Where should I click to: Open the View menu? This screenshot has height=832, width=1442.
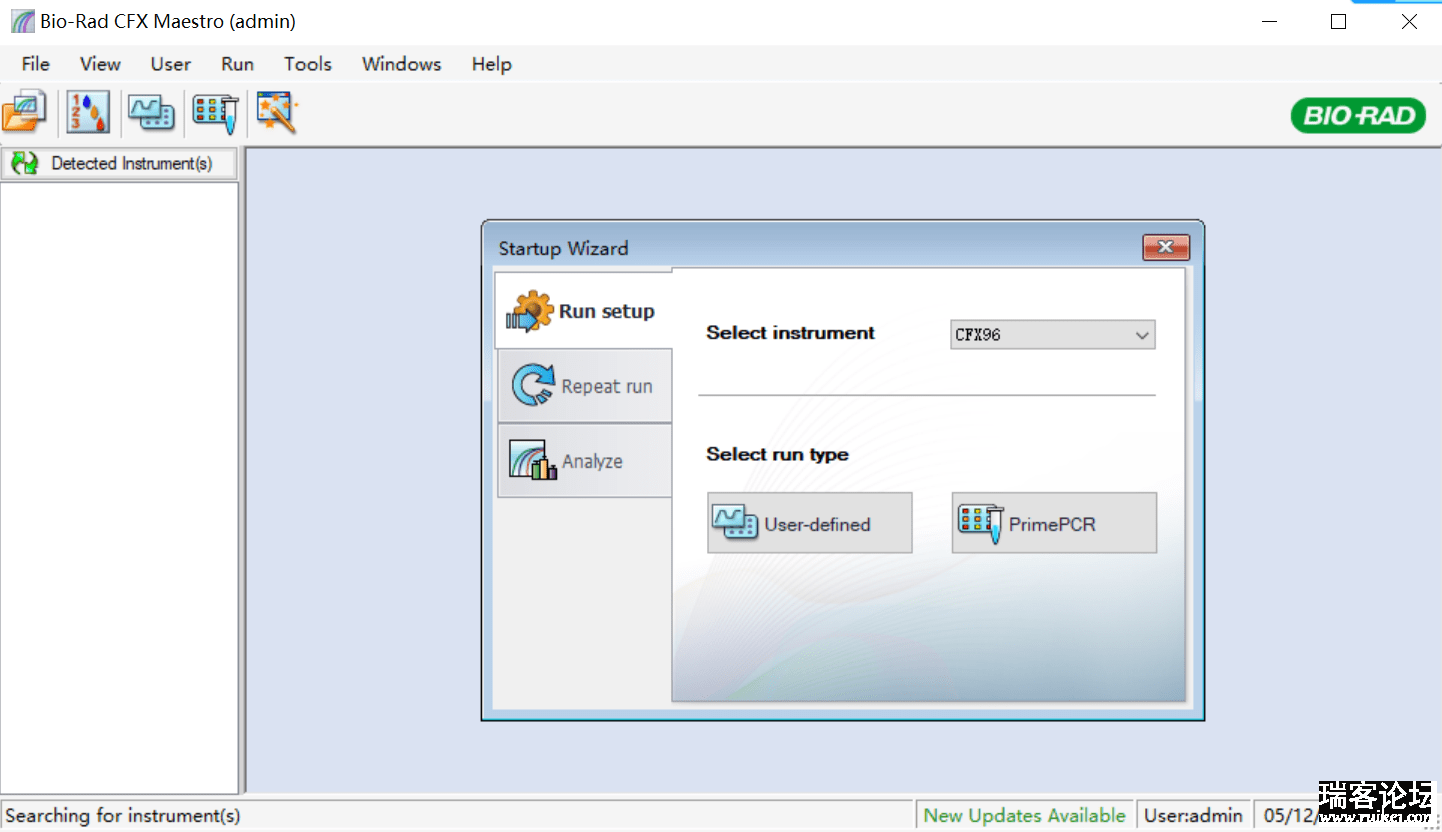[x=100, y=64]
